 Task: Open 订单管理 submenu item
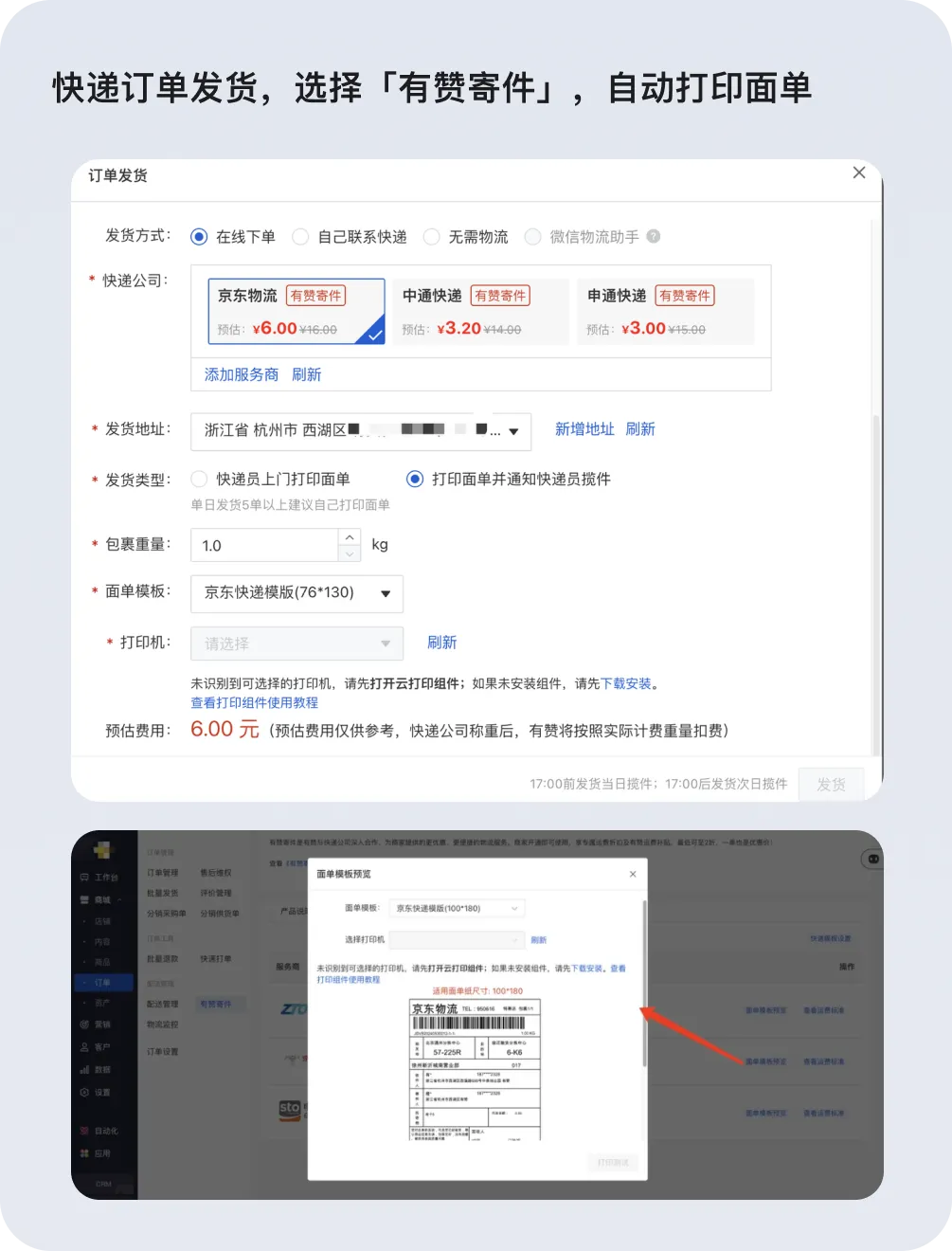163,873
